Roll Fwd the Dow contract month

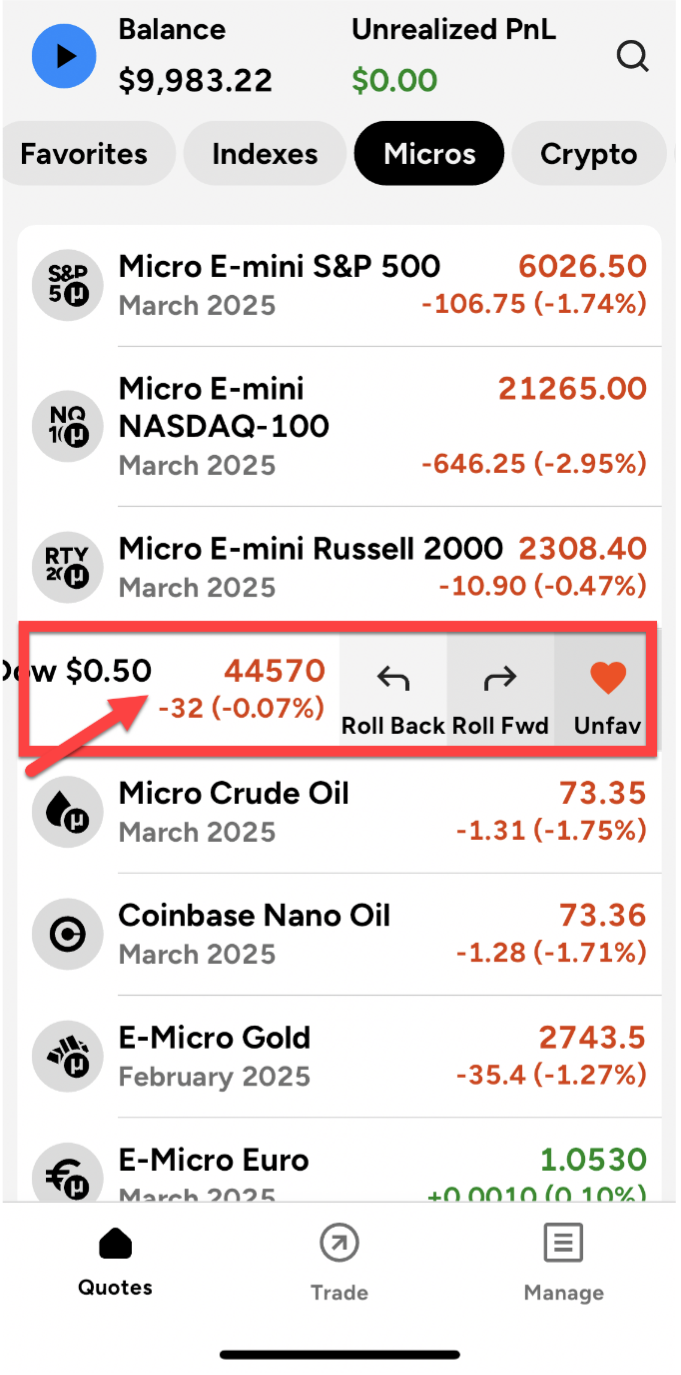pos(500,694)
